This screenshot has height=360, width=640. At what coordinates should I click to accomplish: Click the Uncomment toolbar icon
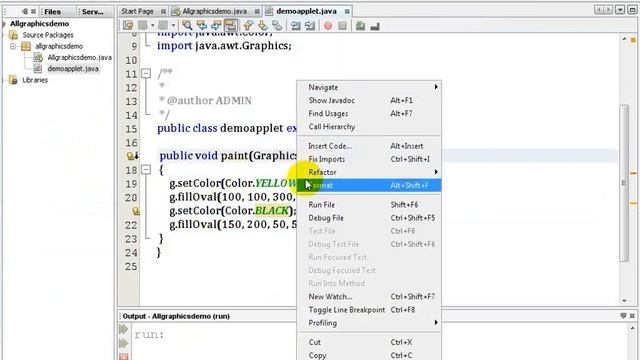point(375,26)
